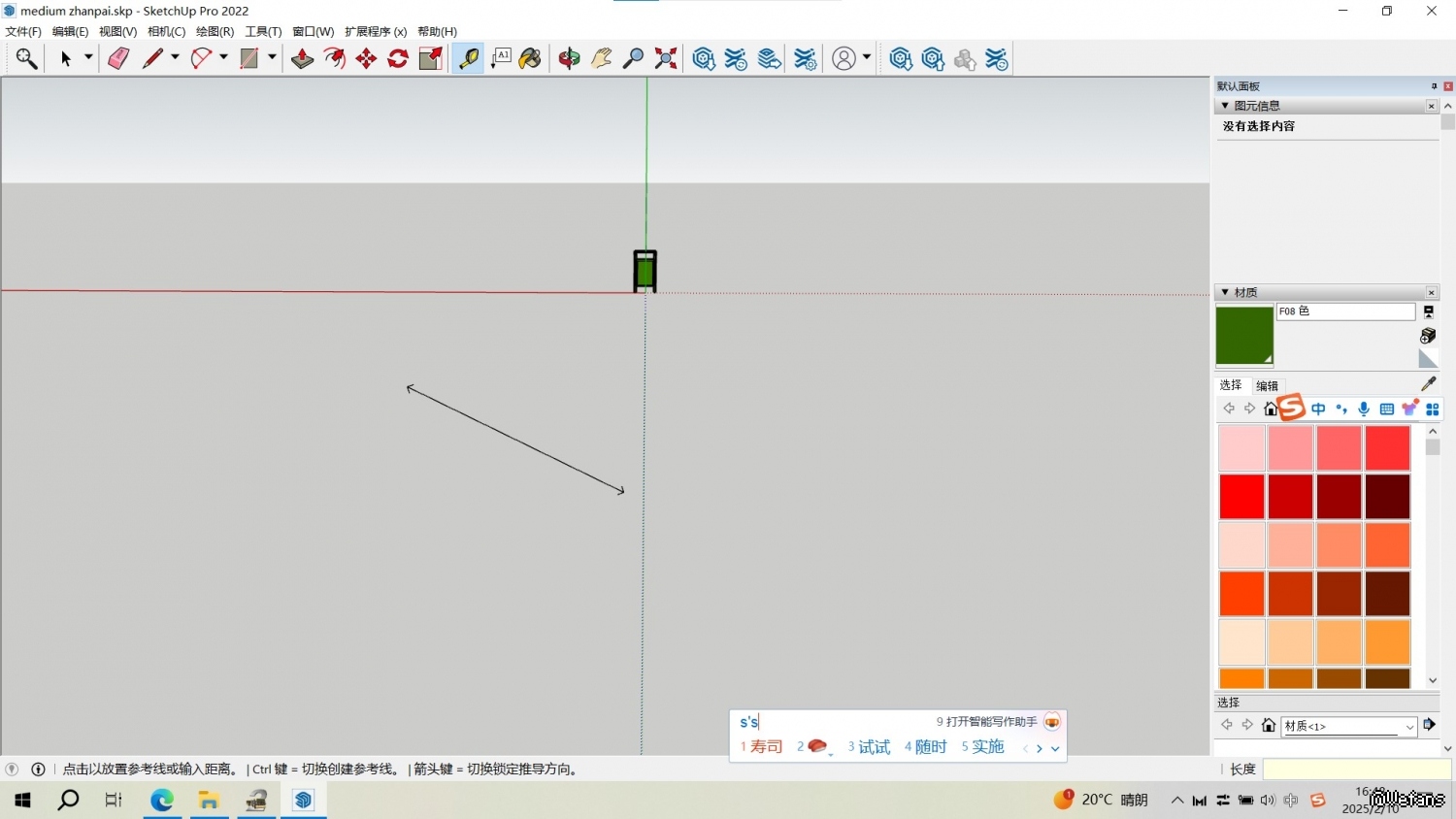Collapse the 图元信息 panel section
The width and height of the screenshot is (1456, 819).
click(1226, 106)
